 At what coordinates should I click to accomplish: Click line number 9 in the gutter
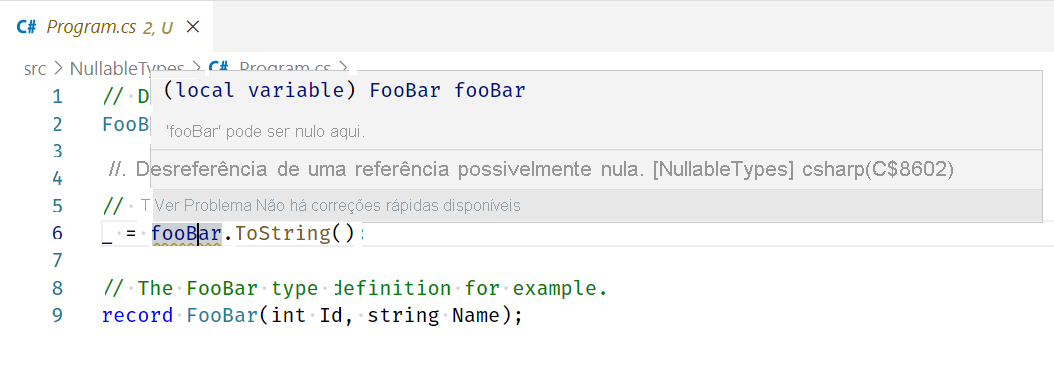[x=57, y=315]
